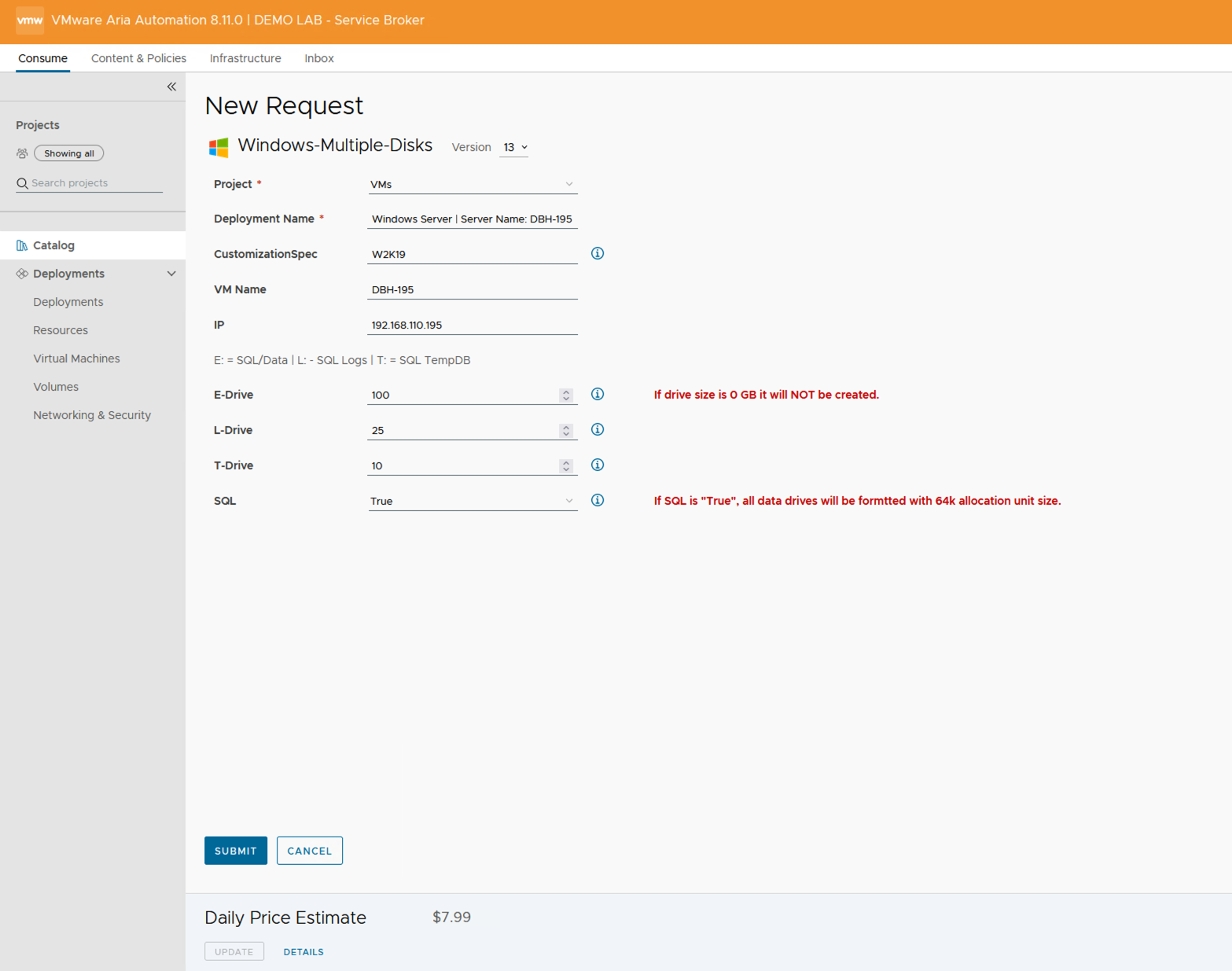Click the info icon beside T-Drive field
The height and width of the screenshot is (971, 1232).
[598, 465]
